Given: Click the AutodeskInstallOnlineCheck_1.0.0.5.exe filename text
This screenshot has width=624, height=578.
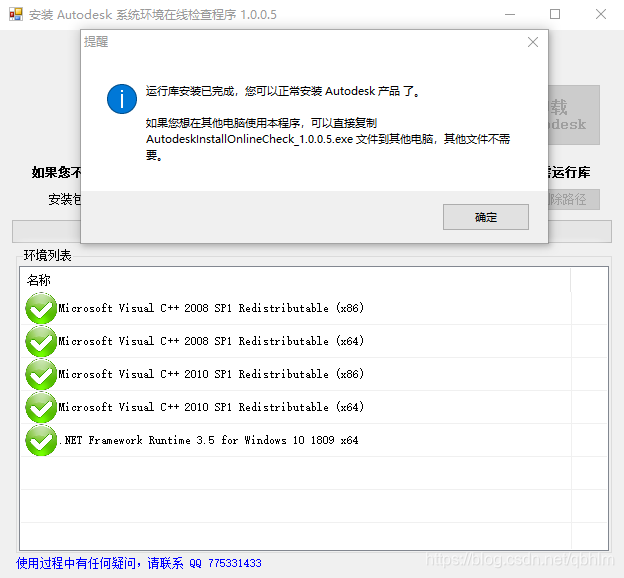Looking at the screenshot, I should click(x=250, y=139).
